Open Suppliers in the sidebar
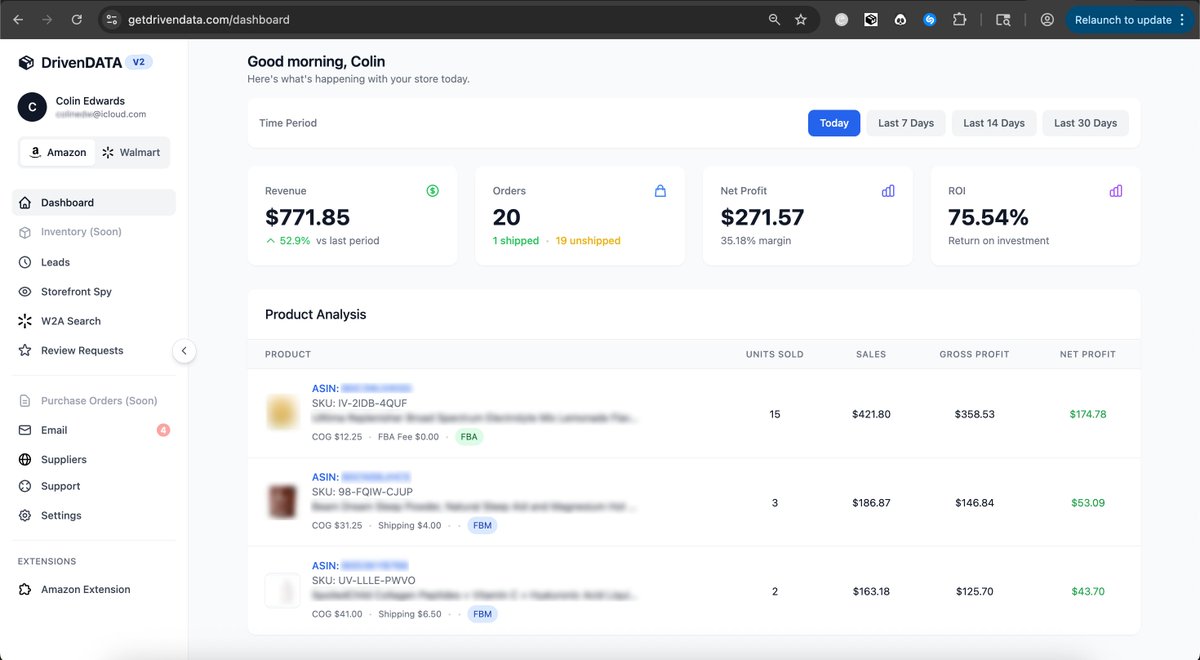This screenshot has height=660, width=1200. coord(94,460)
